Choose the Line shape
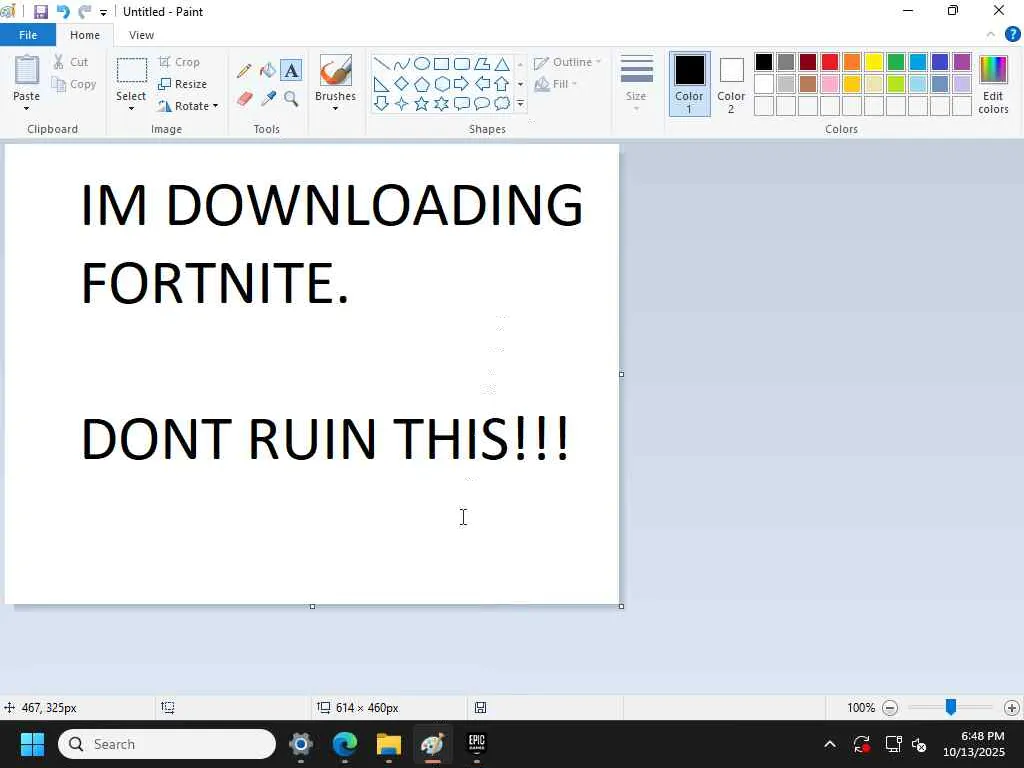This screenshot has height=768, width=1024. tap(382, 64)
